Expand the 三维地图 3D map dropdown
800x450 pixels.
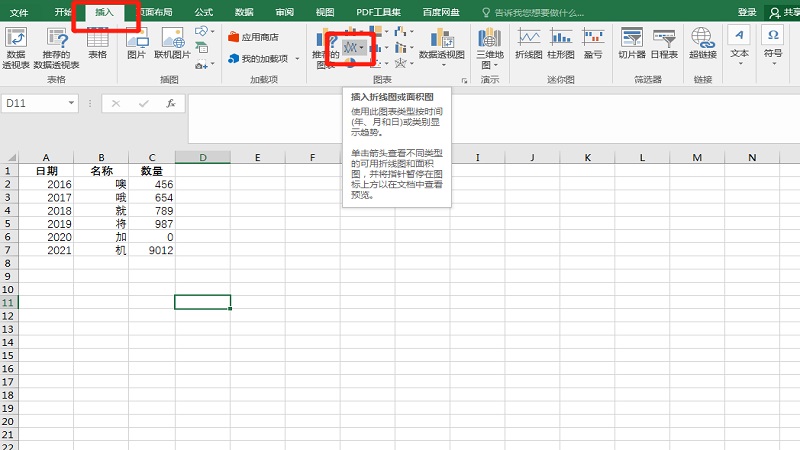tap(489, 62)
